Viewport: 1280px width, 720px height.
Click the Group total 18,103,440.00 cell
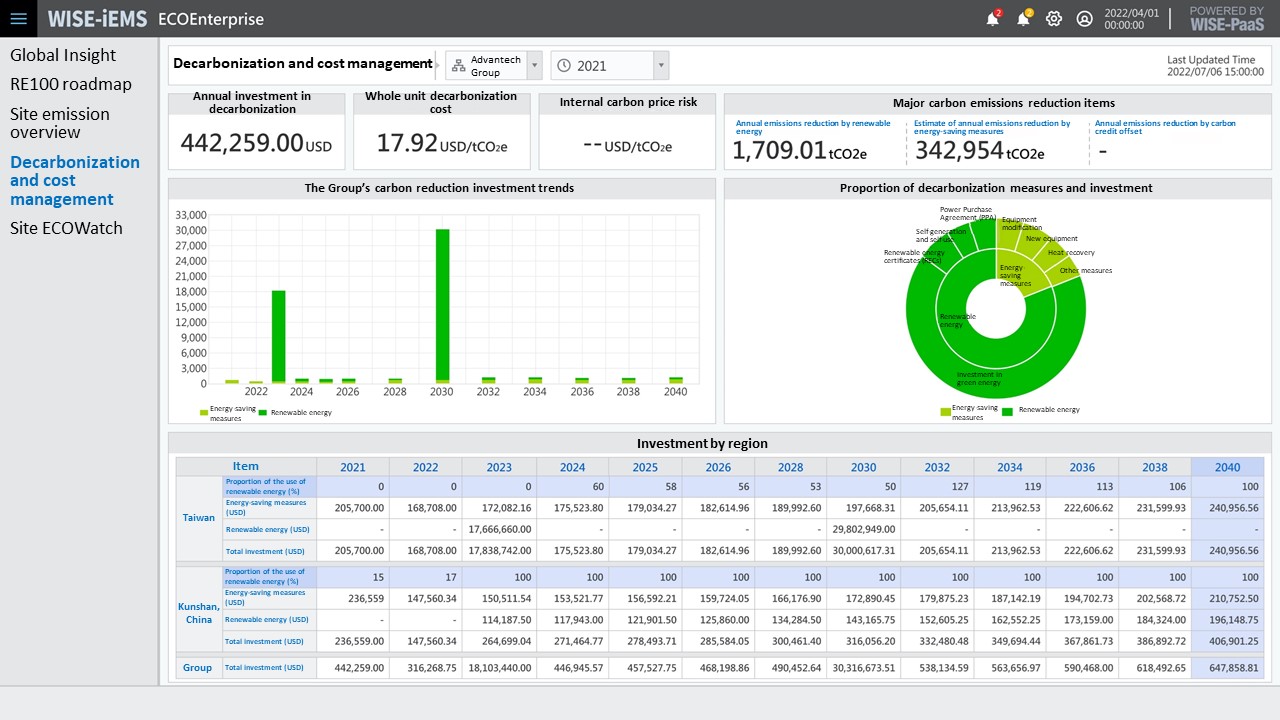click(x=499, y=668)
